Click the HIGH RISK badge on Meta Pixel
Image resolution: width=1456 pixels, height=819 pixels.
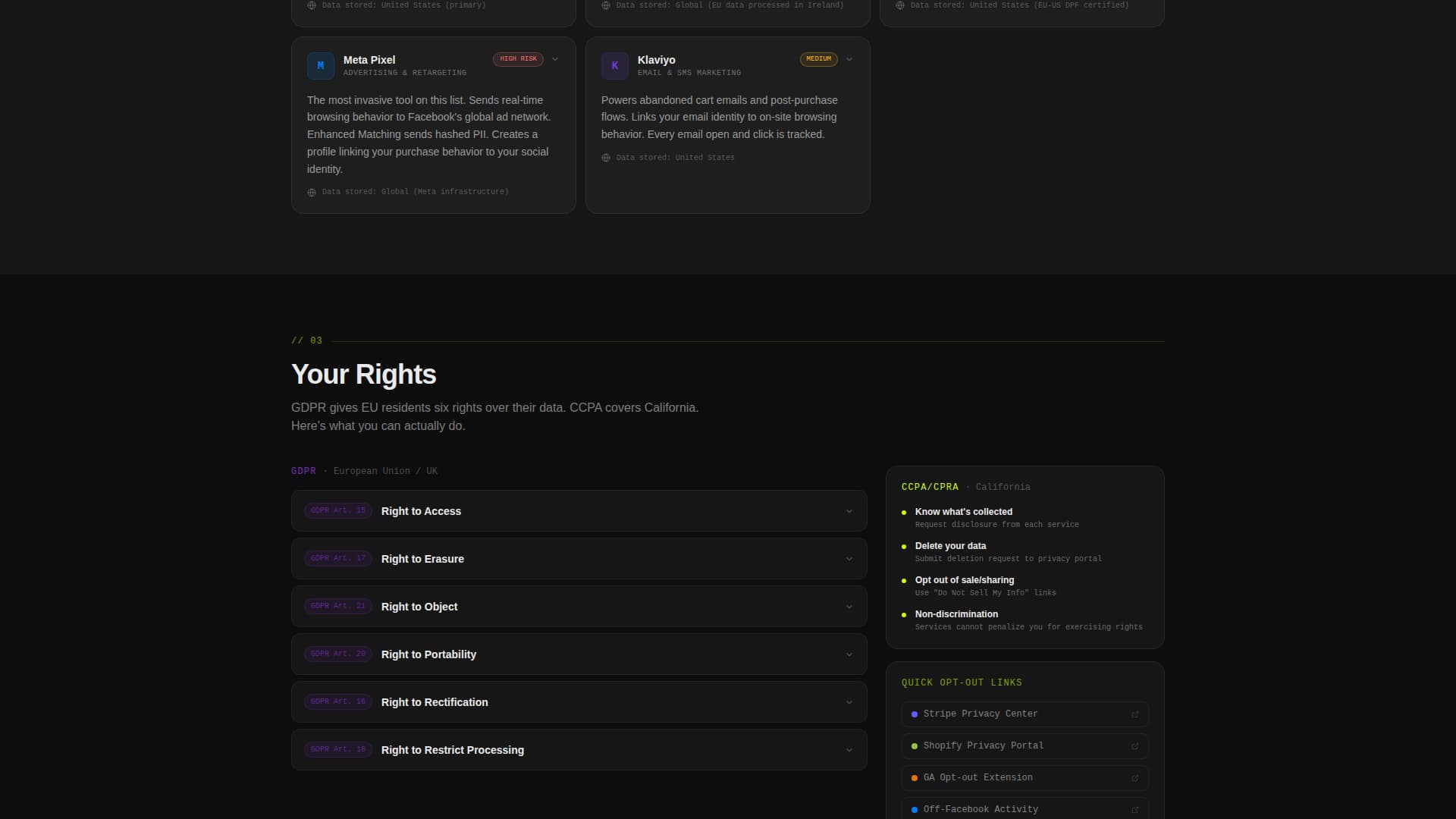pyautogui.click(x=518, y=59)
